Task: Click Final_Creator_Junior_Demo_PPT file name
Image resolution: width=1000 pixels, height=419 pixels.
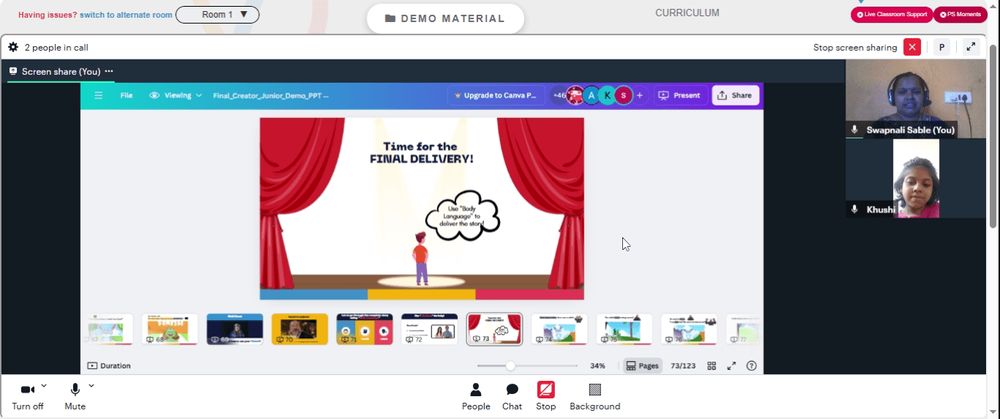Action: [270, 96]
